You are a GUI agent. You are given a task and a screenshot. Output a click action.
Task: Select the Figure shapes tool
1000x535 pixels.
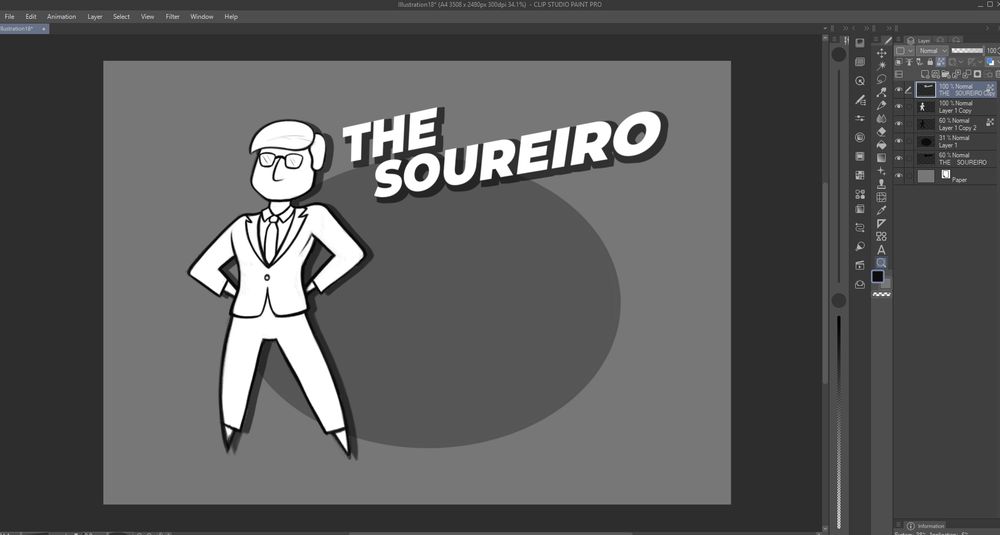tap(881, 236)
